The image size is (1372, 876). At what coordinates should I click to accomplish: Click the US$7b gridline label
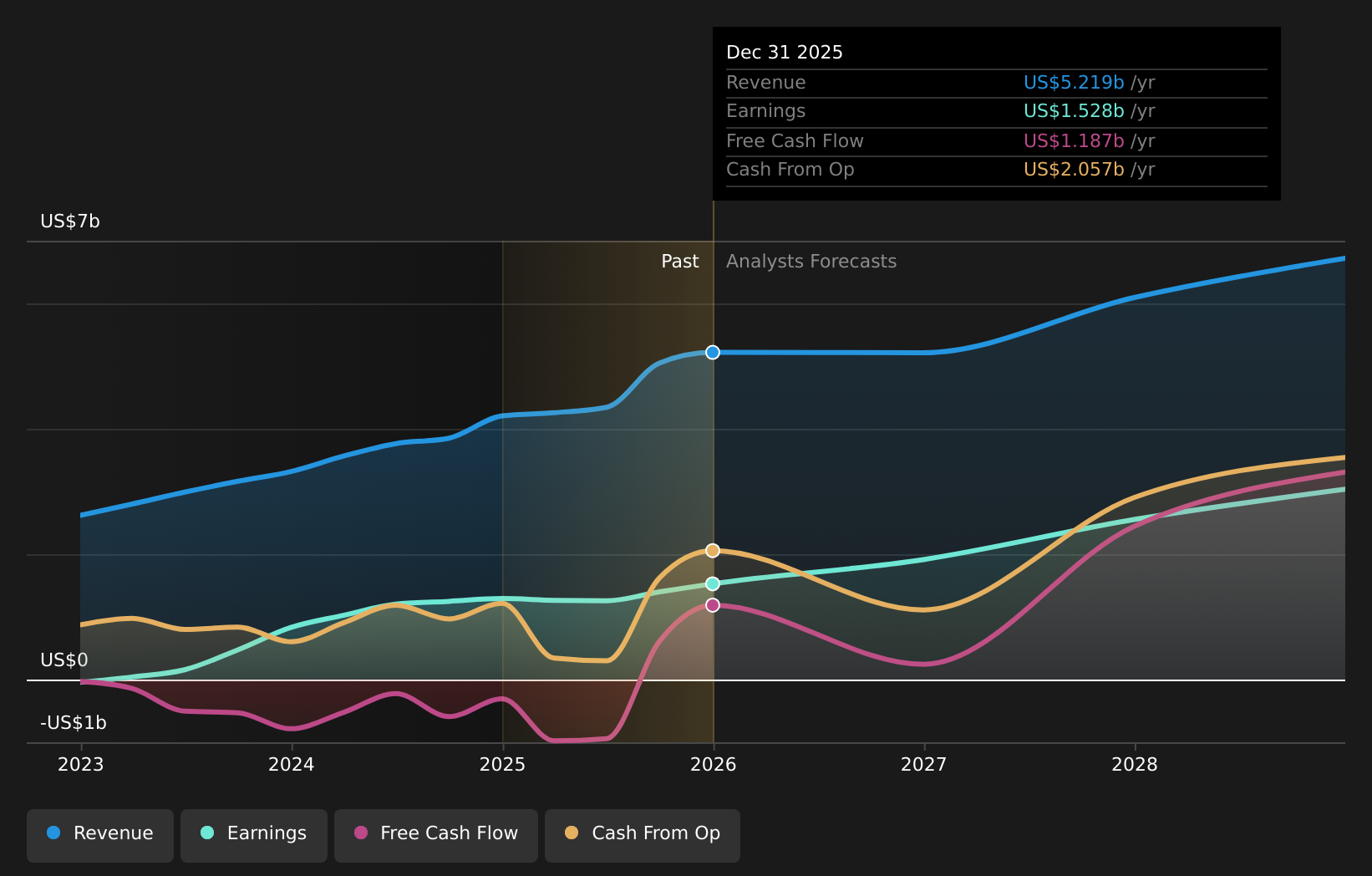coord(69,222)
